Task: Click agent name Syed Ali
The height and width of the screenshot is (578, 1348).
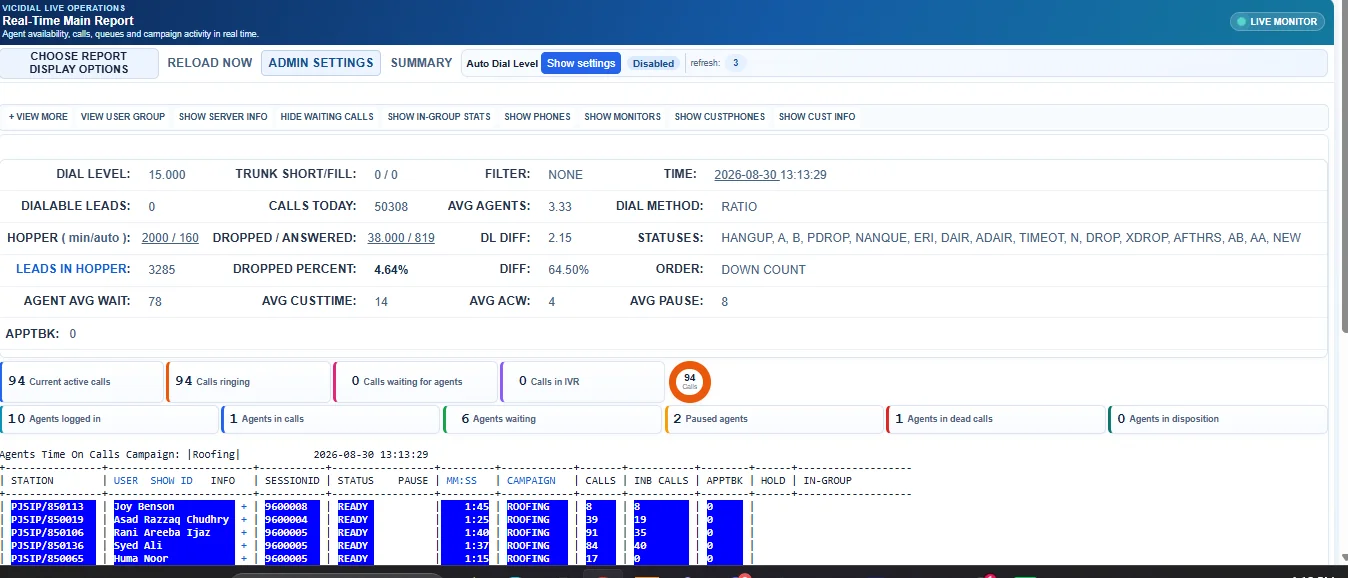Action: 138,546
